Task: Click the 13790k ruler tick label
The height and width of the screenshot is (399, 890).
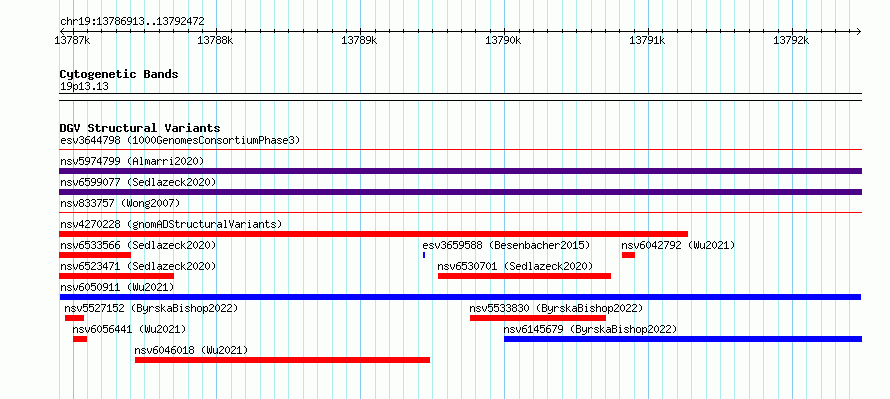Action: [x=503, y=41]
